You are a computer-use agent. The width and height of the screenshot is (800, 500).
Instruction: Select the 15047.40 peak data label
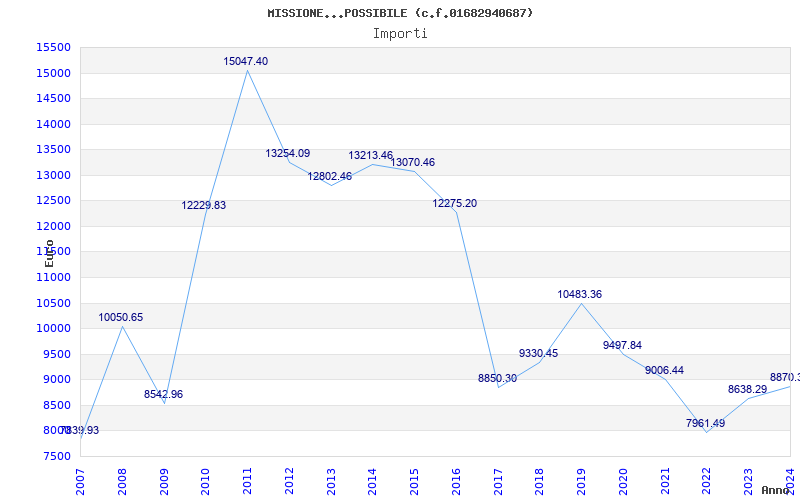(245, 61)
